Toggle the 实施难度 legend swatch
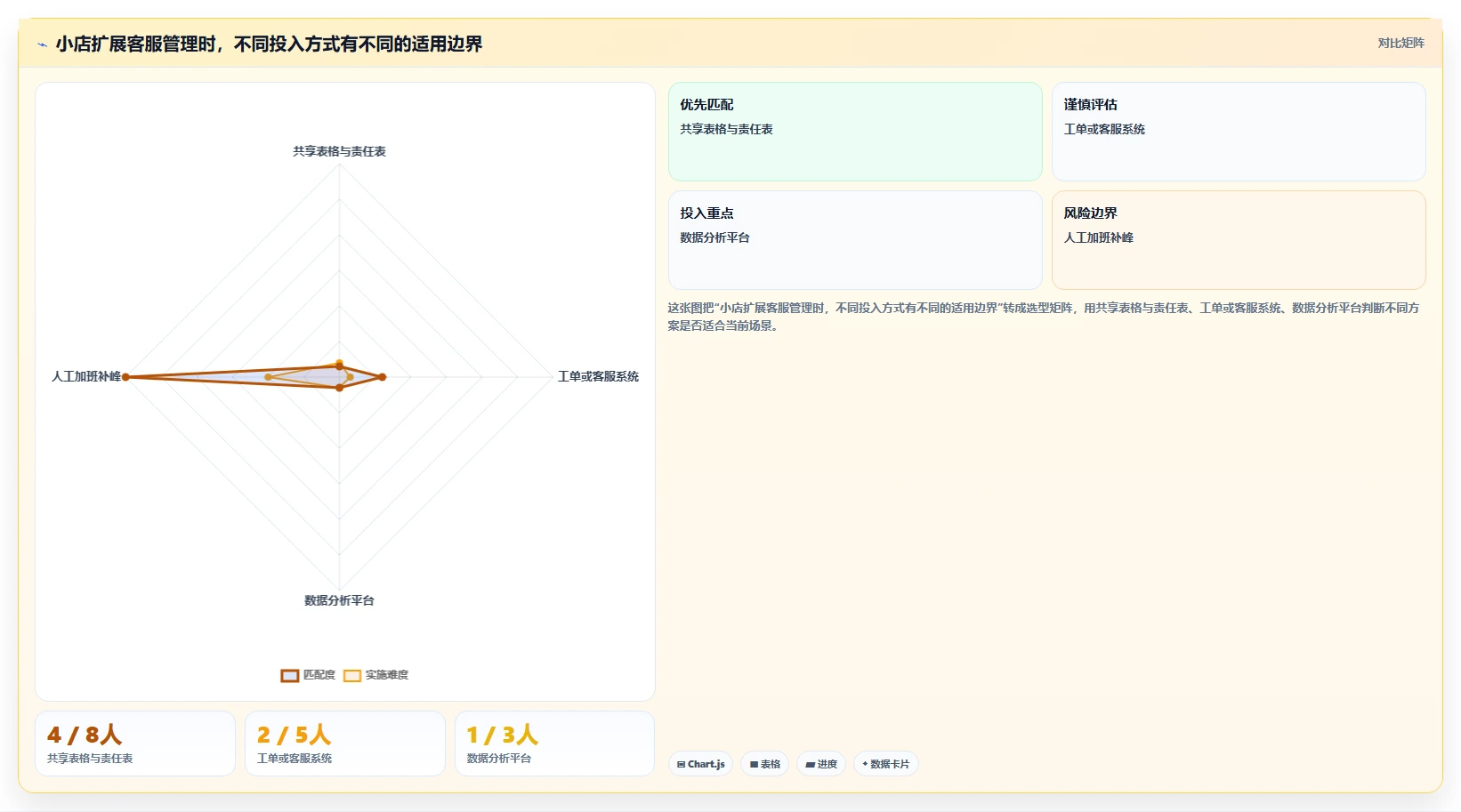 pyautogui.click(x=352, y=675)
